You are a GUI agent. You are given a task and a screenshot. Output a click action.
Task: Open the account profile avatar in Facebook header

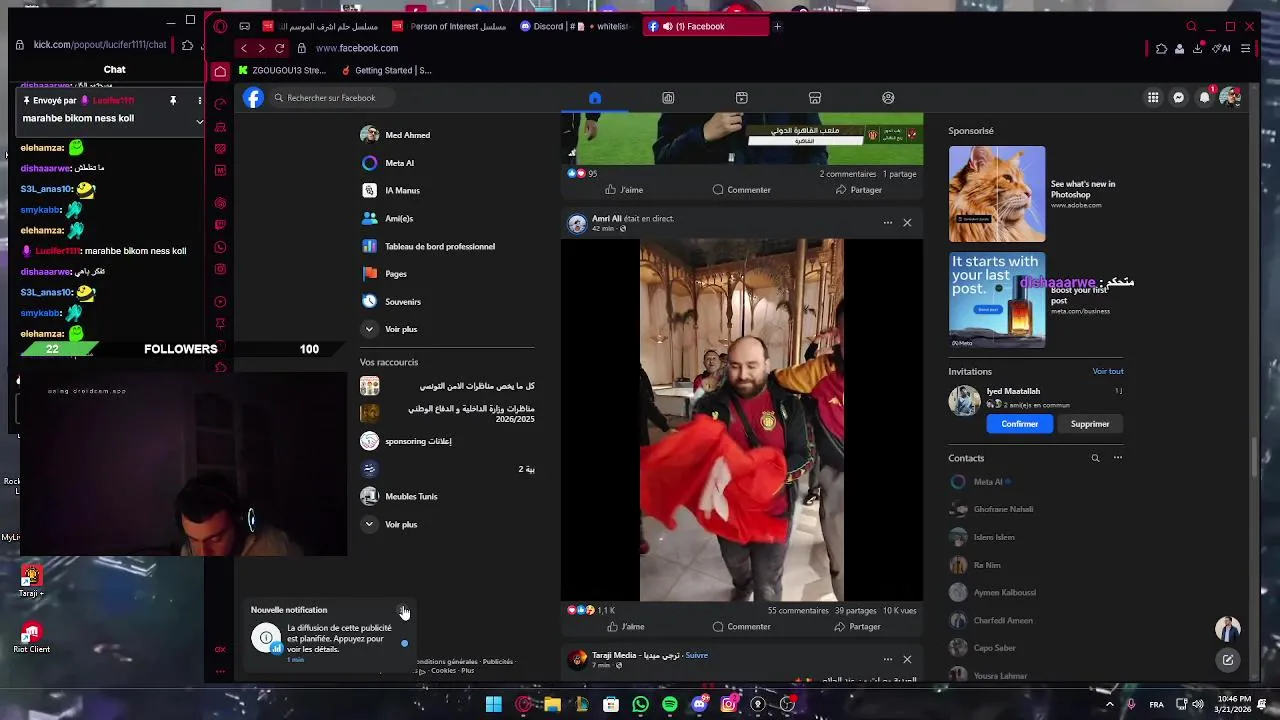tap(1230, 98)
